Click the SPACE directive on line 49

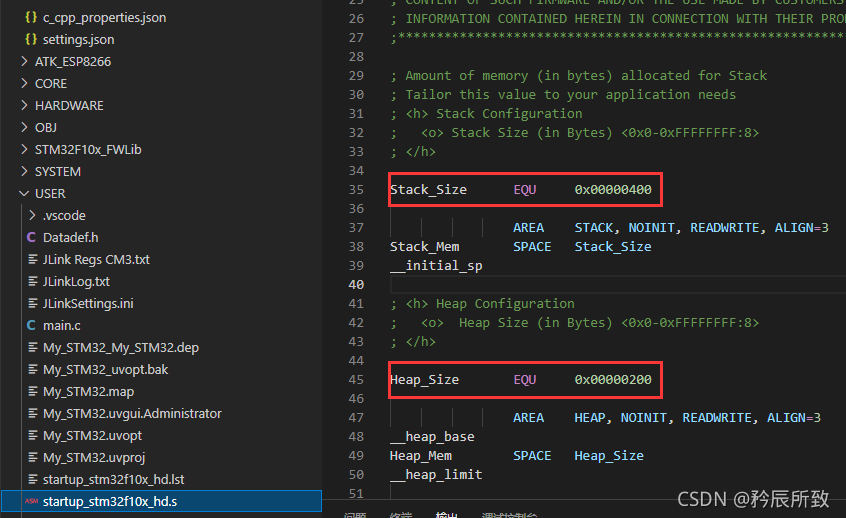(533, 455)
